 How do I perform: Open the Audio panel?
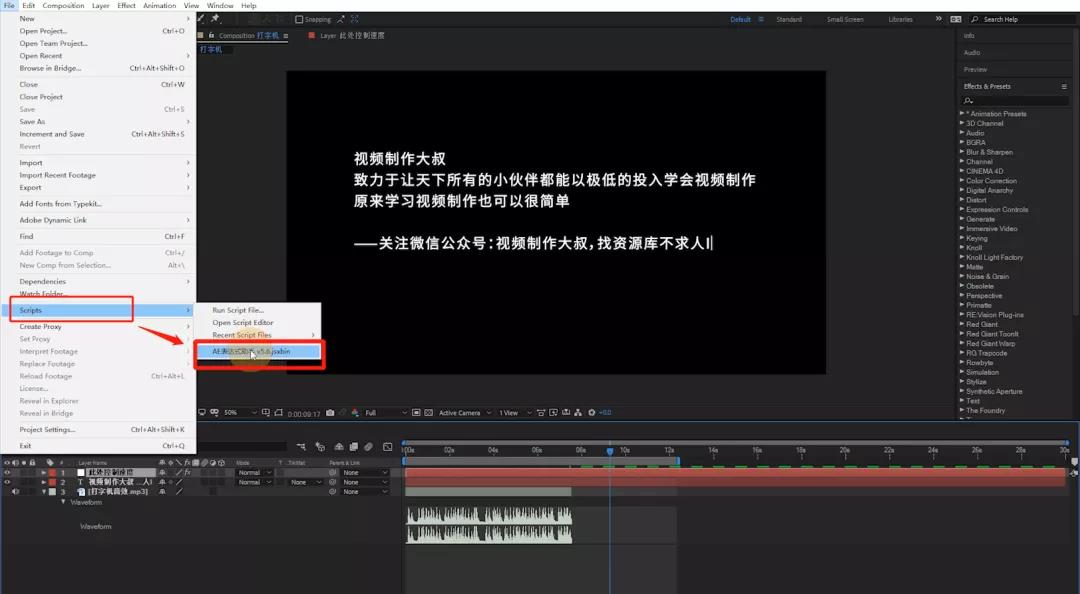(x=972, y=52)
